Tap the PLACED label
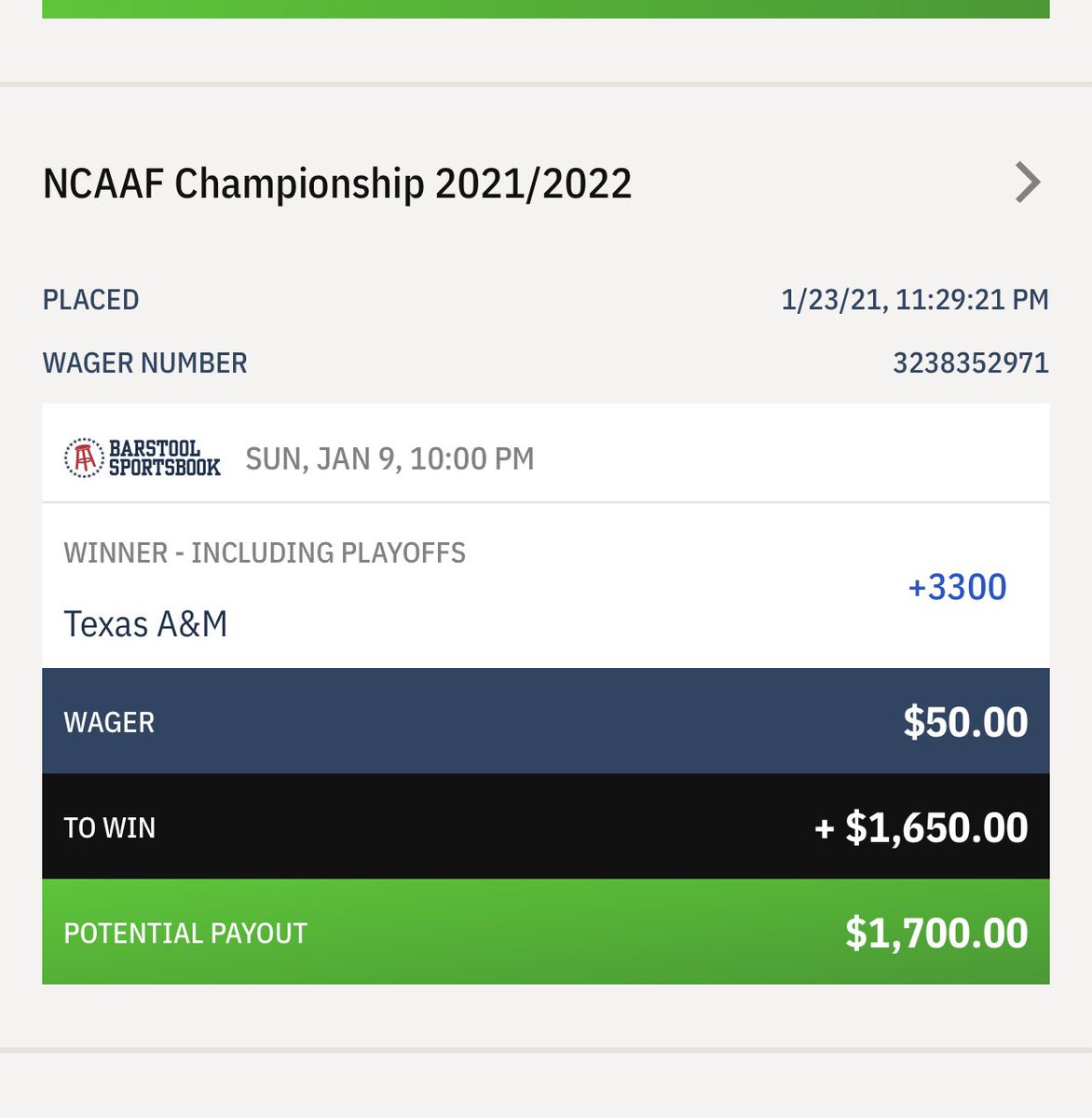 click(x=91, y=300)
